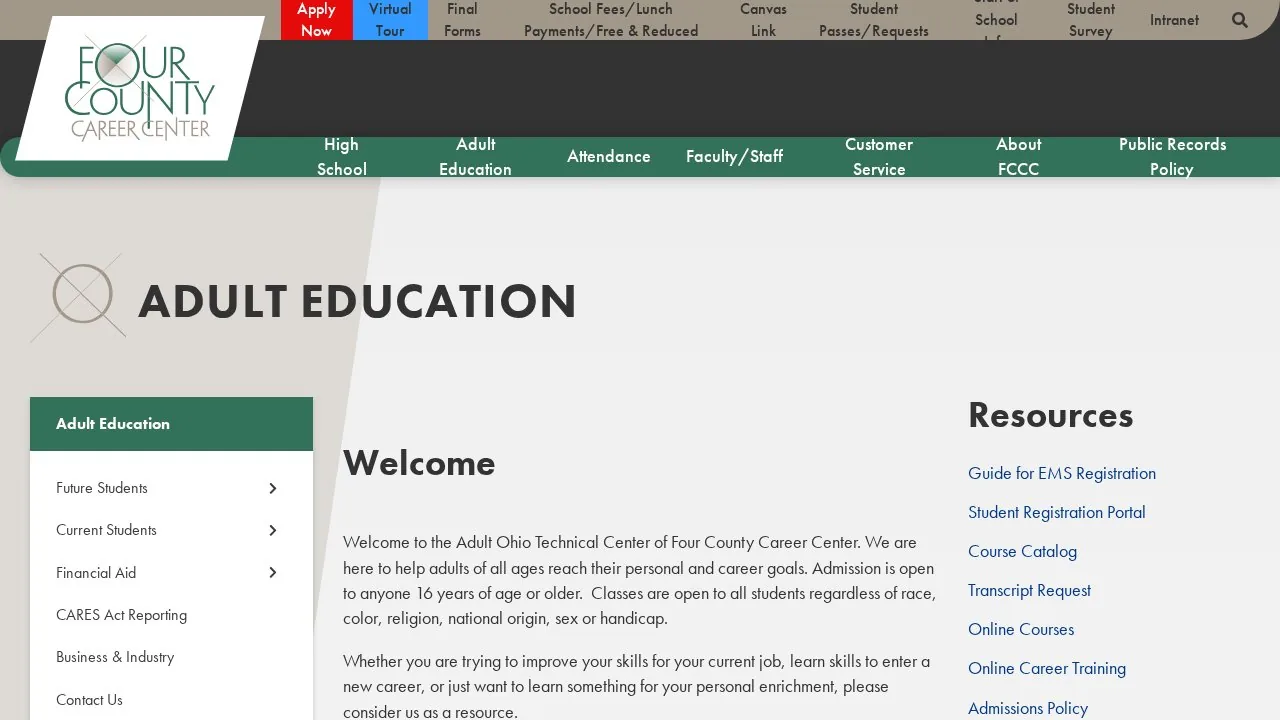View the Course Catalog resource link
1280x720 pixels.
tap(1022, 551)
